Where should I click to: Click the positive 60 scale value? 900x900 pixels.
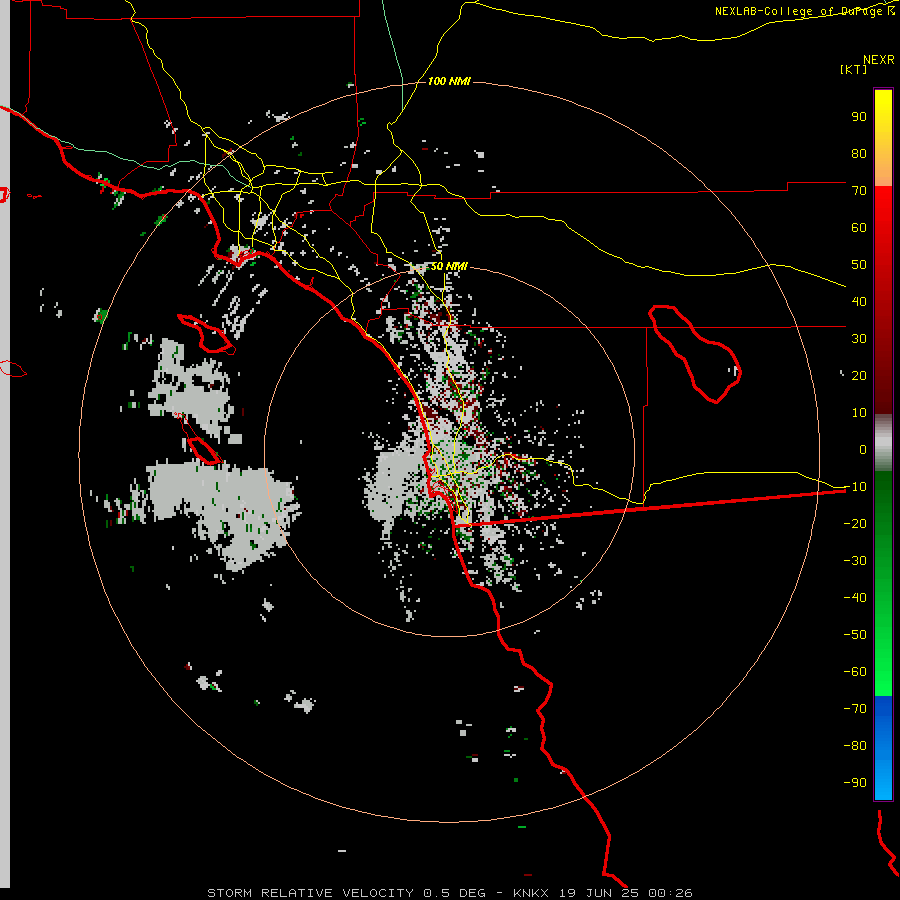coord(859,227)
